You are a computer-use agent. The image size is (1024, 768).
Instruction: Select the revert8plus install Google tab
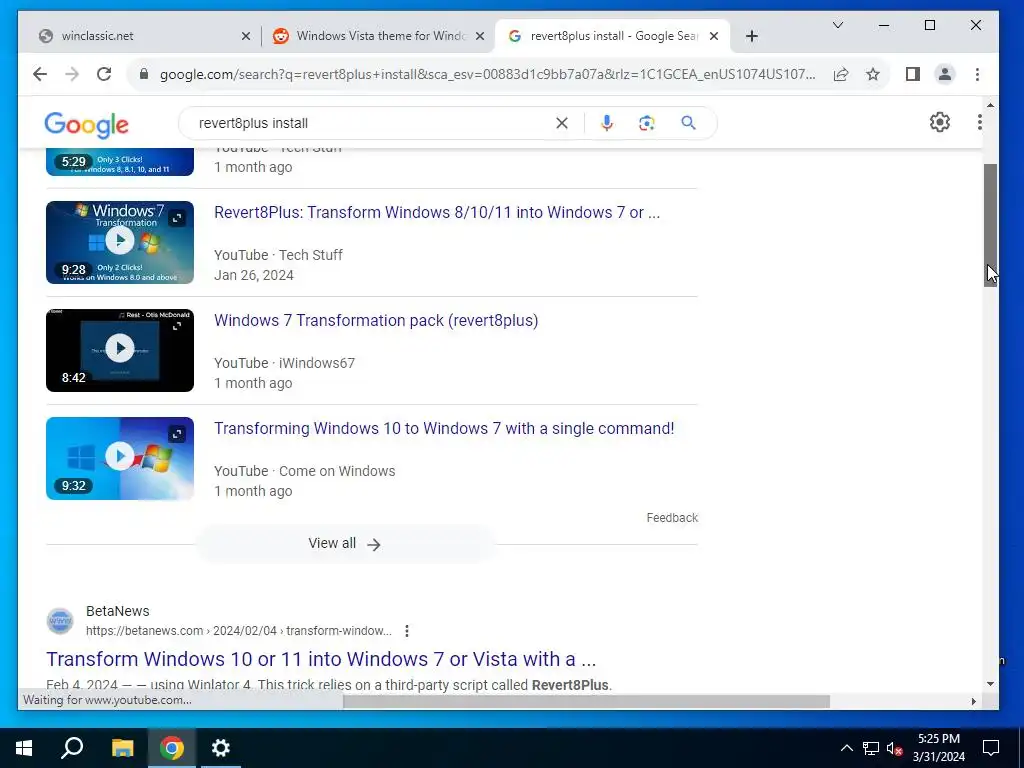click(613, 36)
